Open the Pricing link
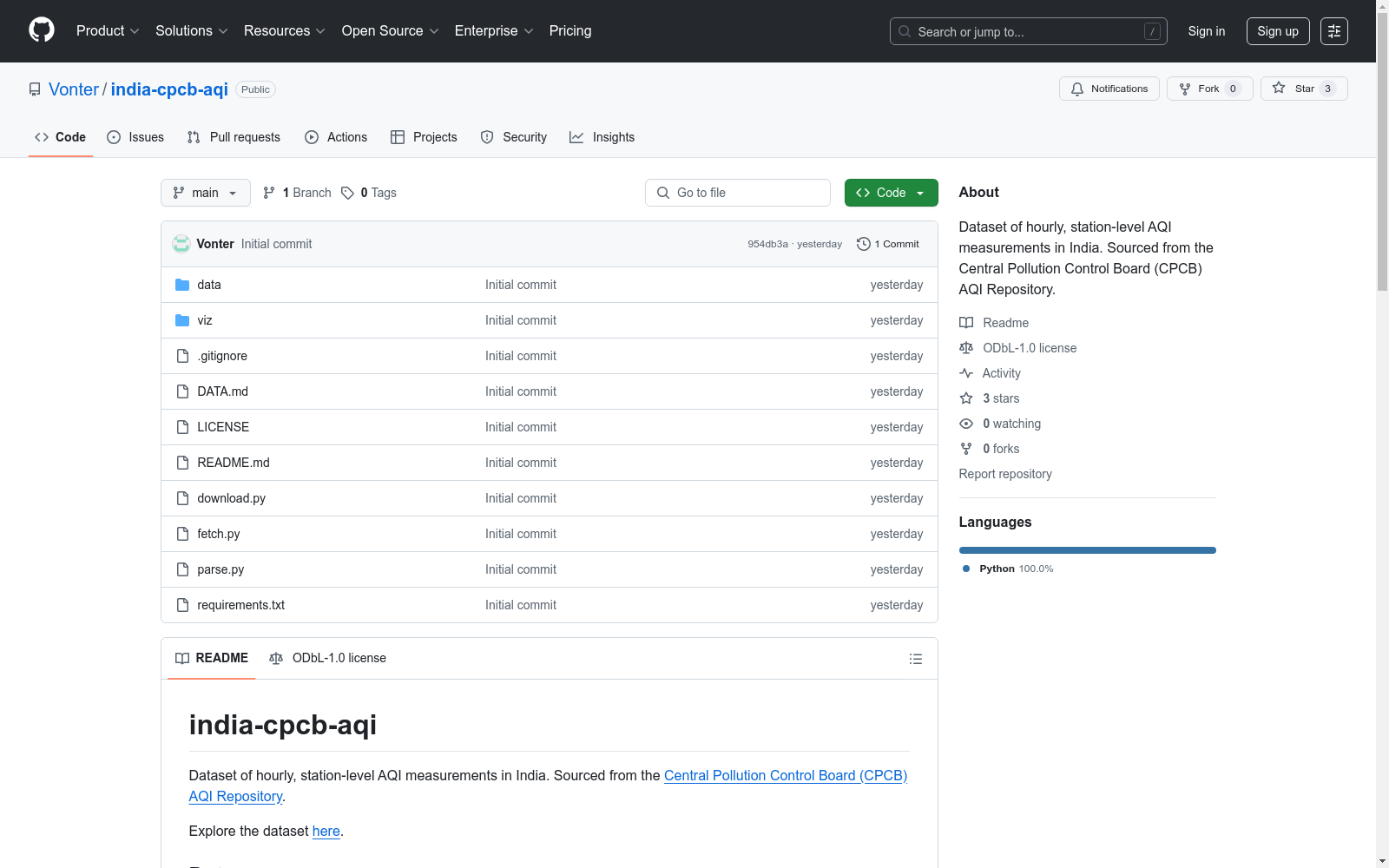The height and width of the screenshot is (868, 1389). tap(570, 30)
